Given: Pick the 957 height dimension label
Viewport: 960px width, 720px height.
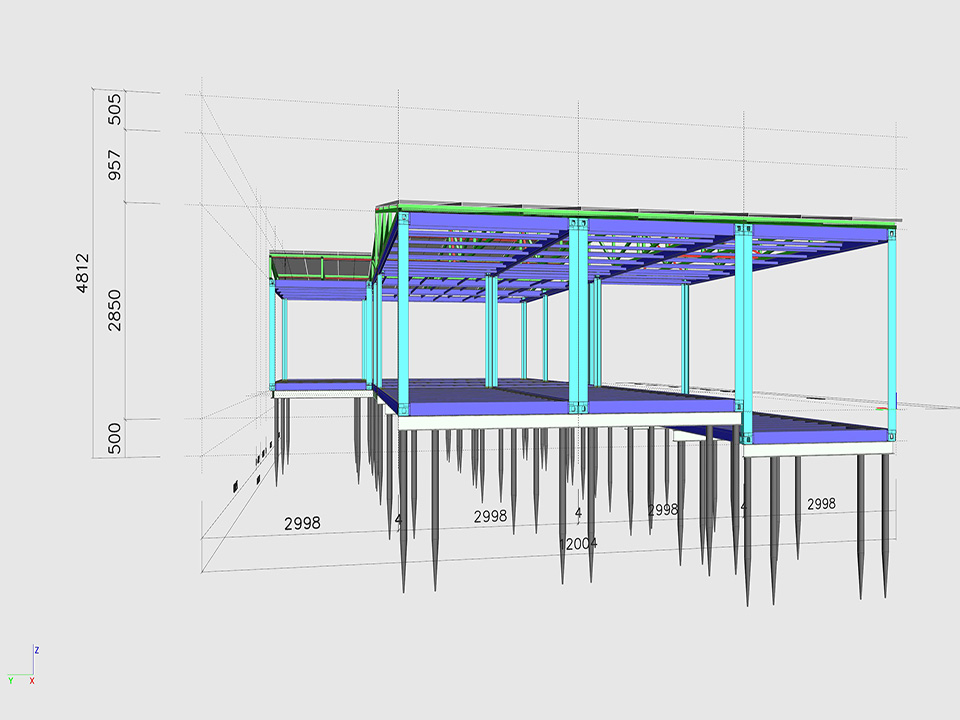Looking at the screenshot, I should coord(115,167).
